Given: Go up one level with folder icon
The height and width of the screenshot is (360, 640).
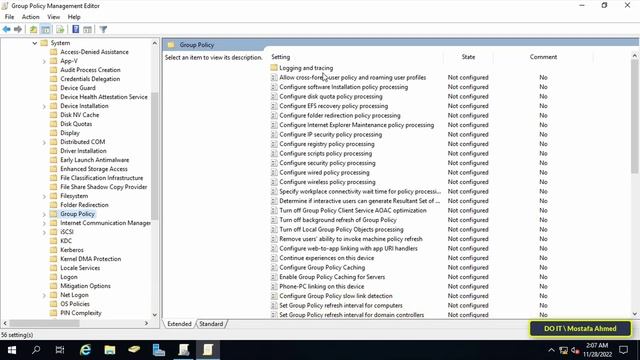Looking at the screenshot, I should point(33,29).
